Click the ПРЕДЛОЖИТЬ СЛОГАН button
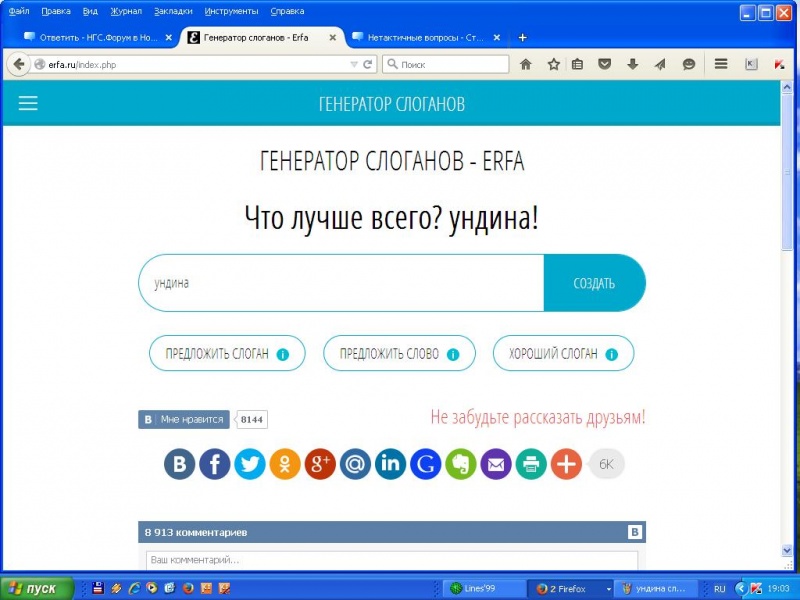The width and height of the screenshot is (800, 600). pyautogui.click(x=227, y=354)
